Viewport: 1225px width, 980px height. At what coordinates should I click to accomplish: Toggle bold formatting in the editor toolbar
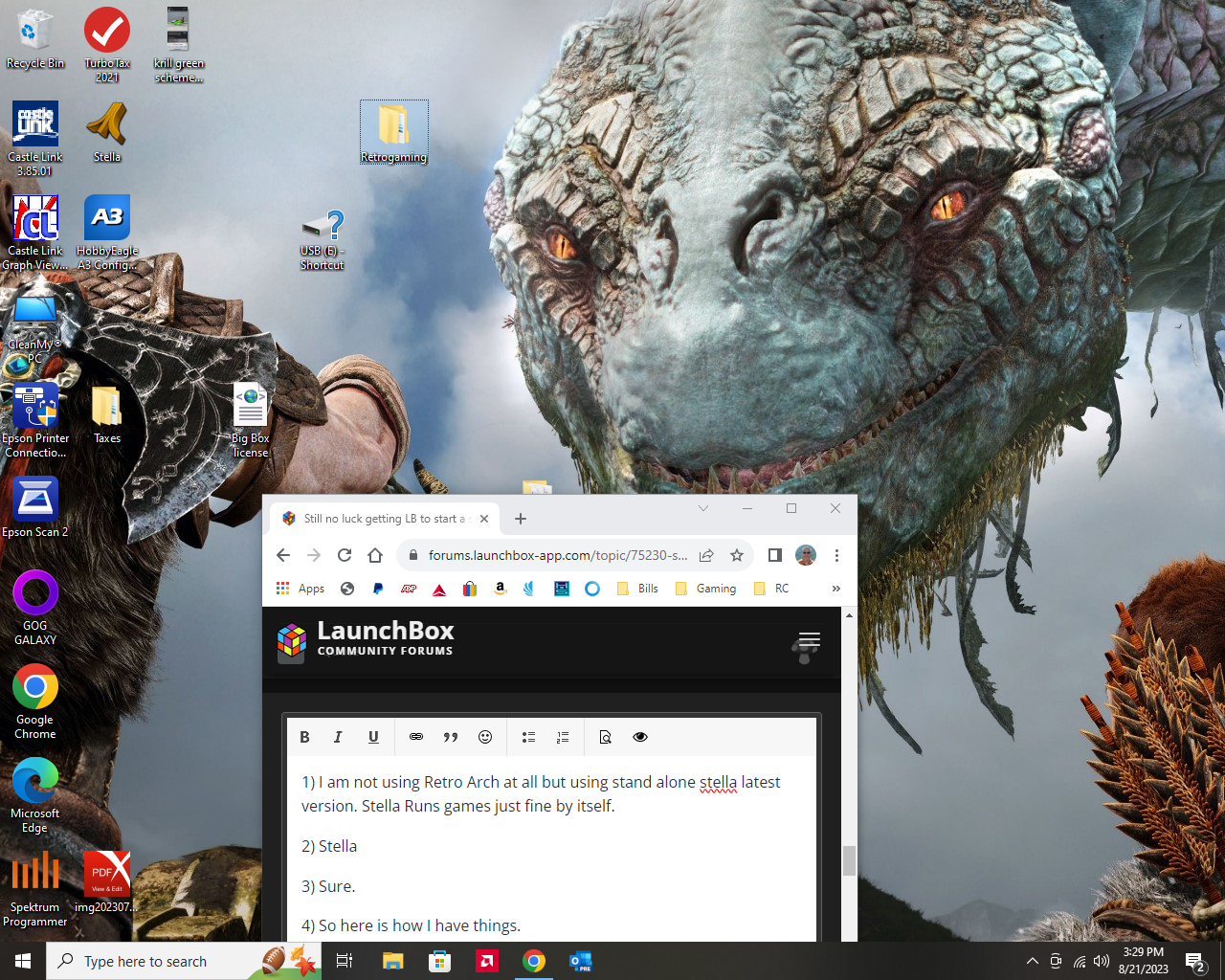(304, 737)
